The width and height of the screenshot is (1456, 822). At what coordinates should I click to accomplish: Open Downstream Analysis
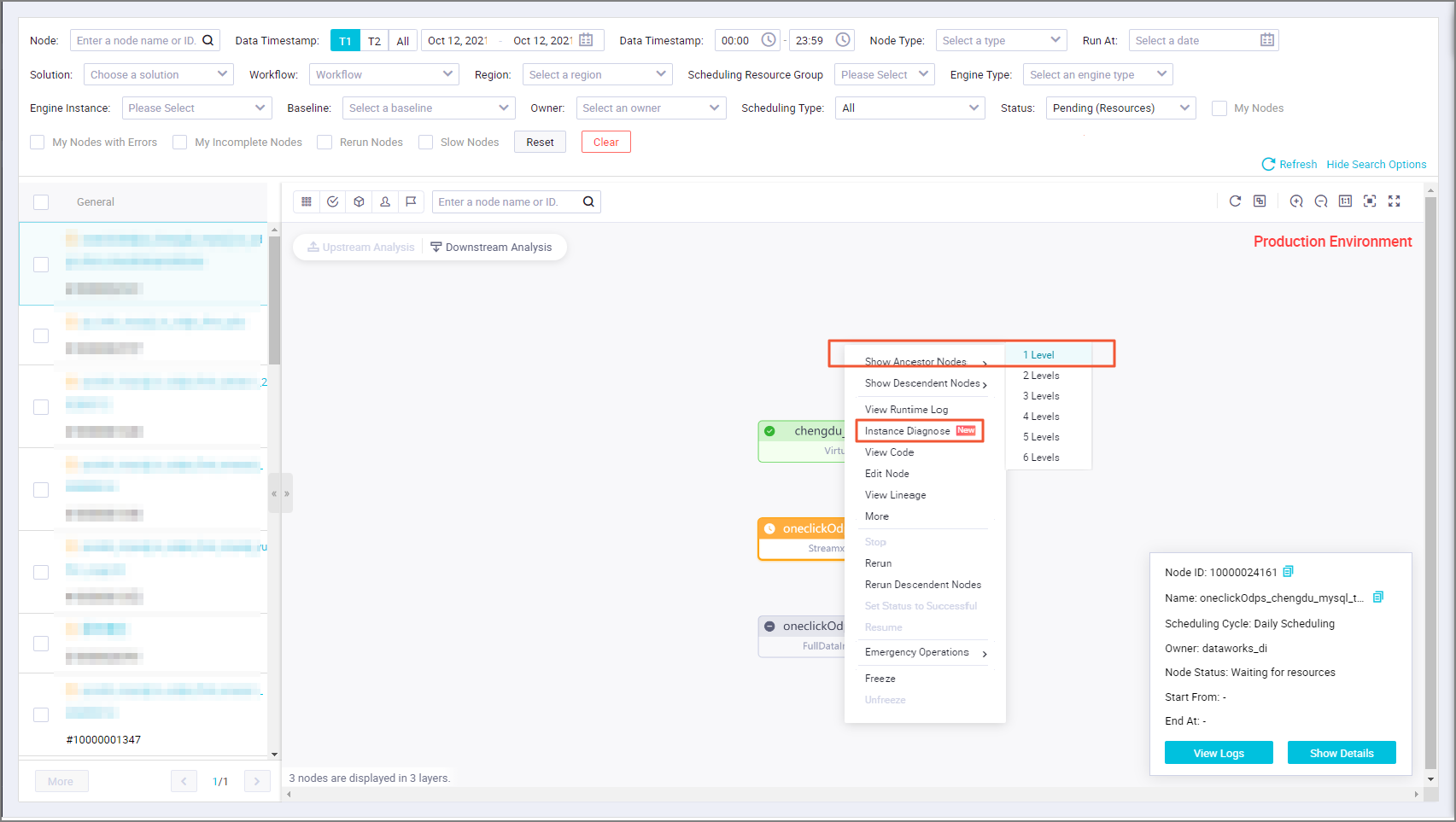click(492, 248)
